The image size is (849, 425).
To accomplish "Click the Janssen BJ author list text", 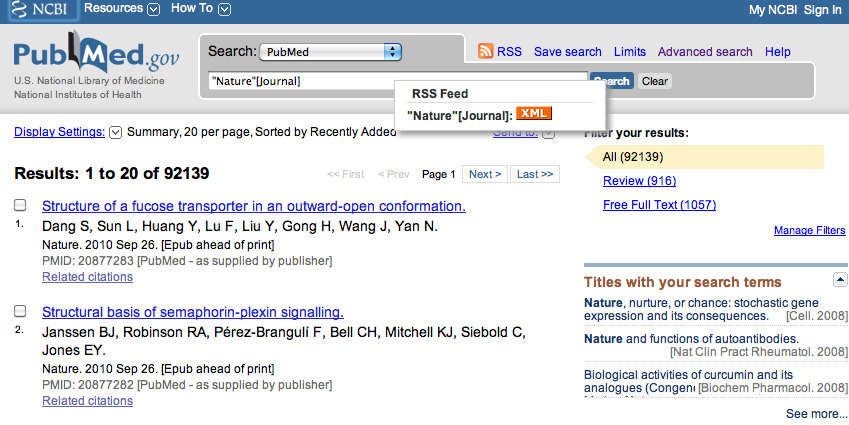I will (x=284, y=341).
